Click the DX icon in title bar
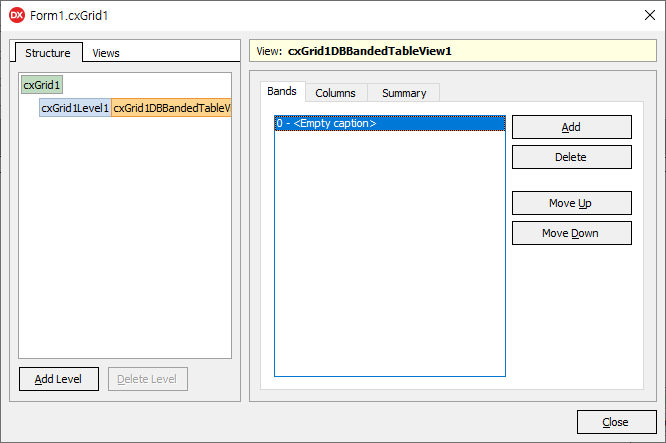 point(17,16)
